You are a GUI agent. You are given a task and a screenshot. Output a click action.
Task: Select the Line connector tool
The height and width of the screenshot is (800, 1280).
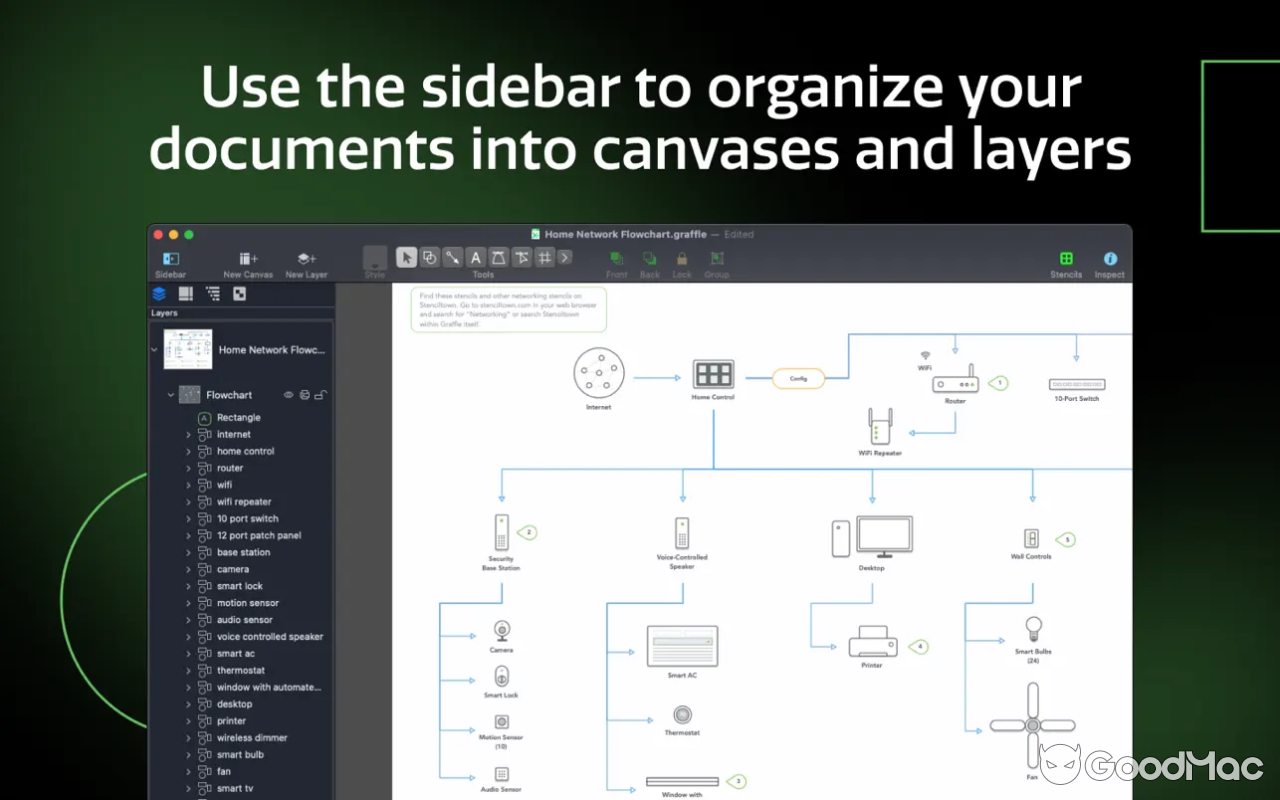coord(452,257)
